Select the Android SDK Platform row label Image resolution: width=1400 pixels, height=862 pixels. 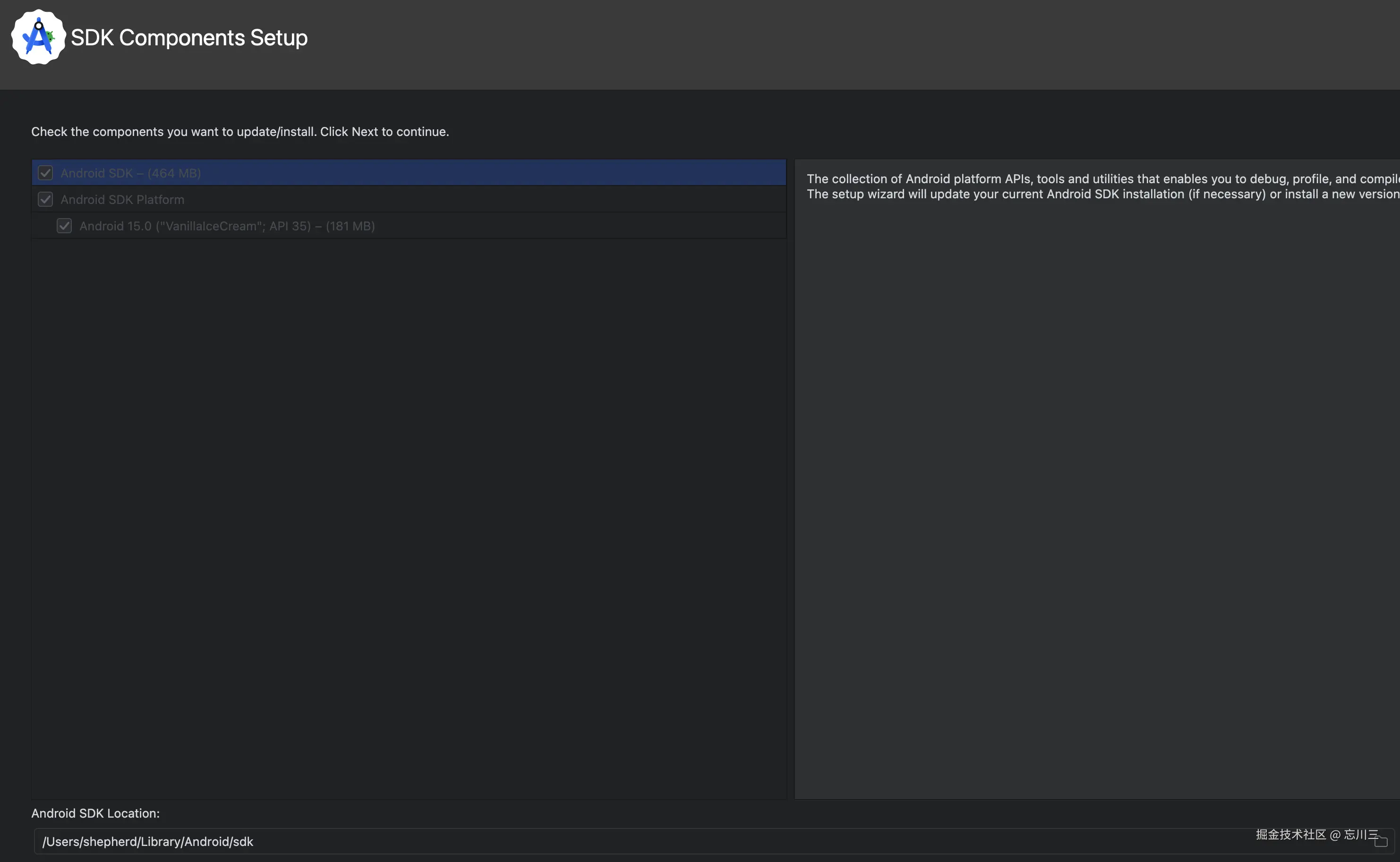122,200
